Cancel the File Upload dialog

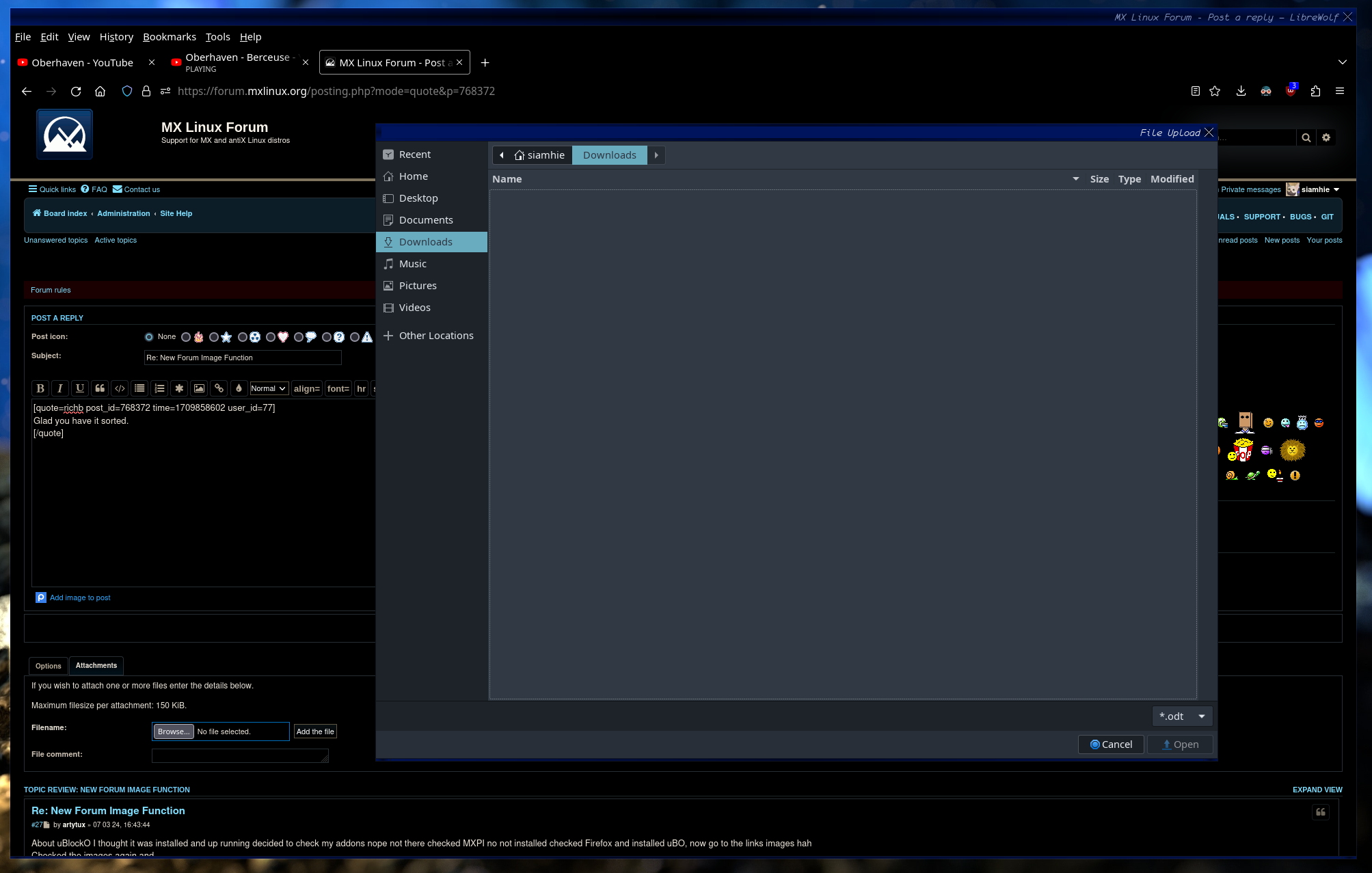(x=1111, y=744)
